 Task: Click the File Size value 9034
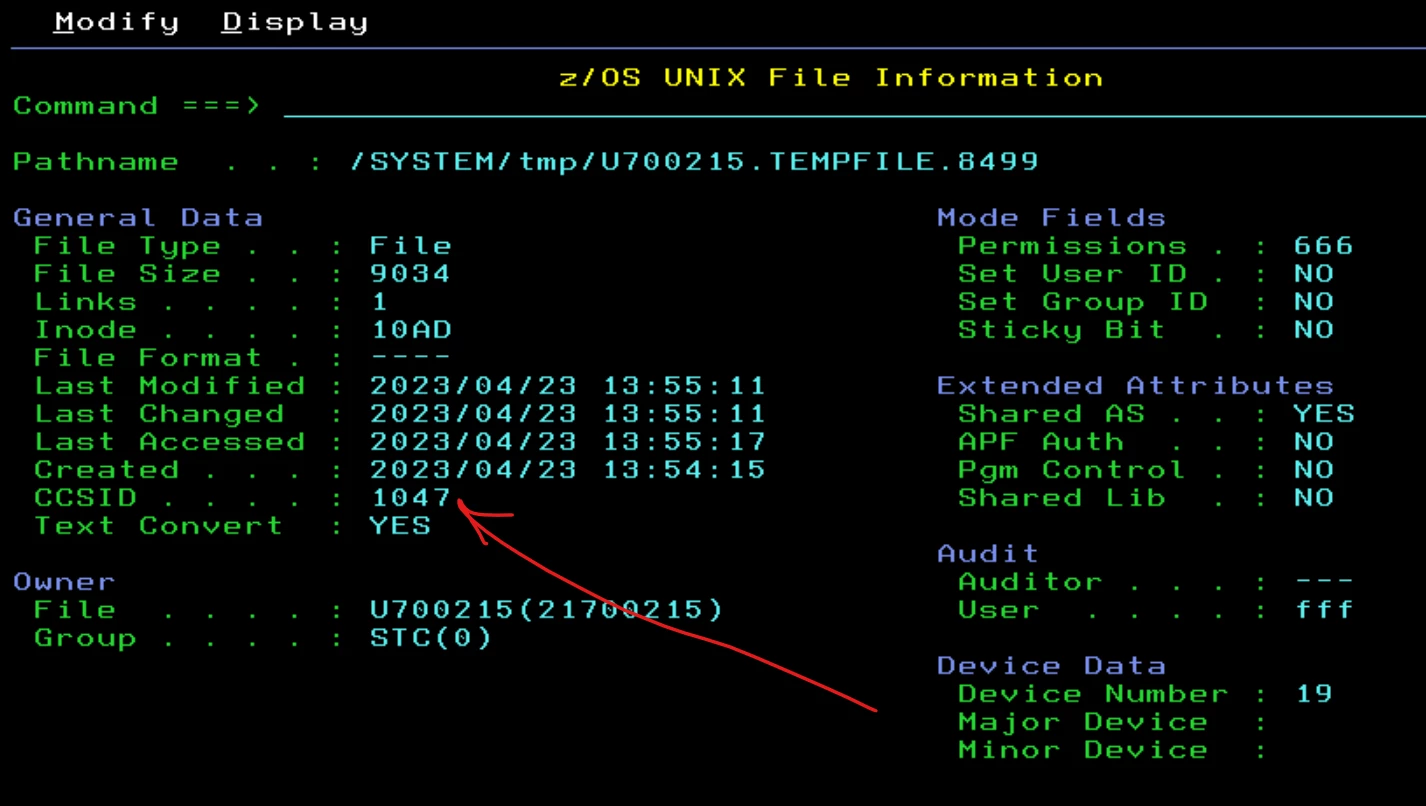coord(410,274)
